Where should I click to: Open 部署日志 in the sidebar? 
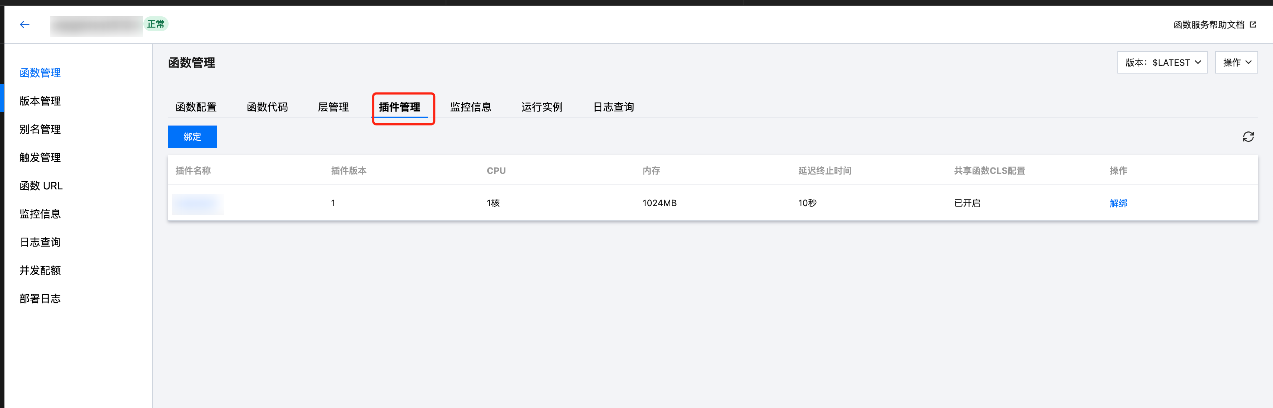tap(40, 298)
